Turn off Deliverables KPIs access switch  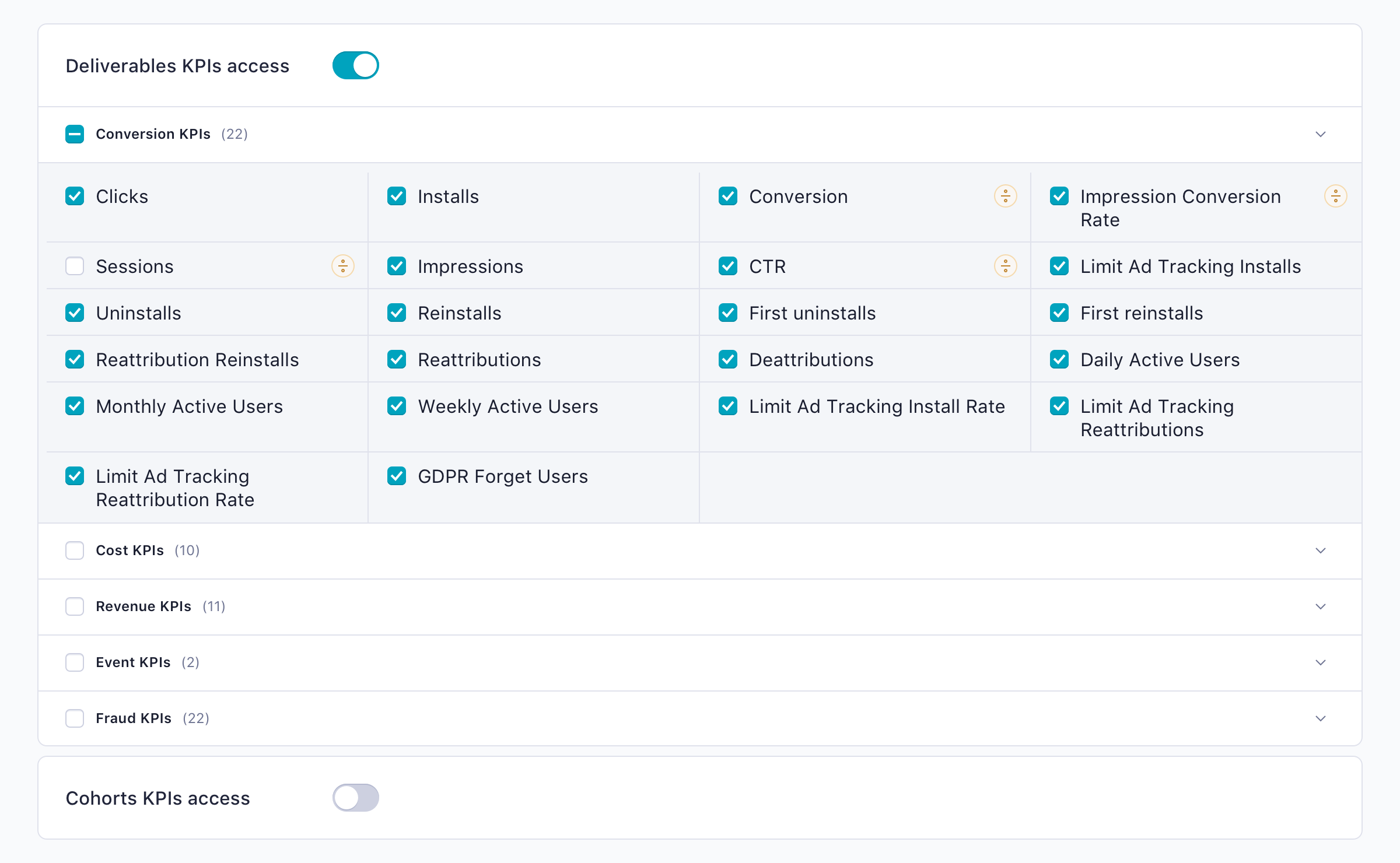coord(356,65)
